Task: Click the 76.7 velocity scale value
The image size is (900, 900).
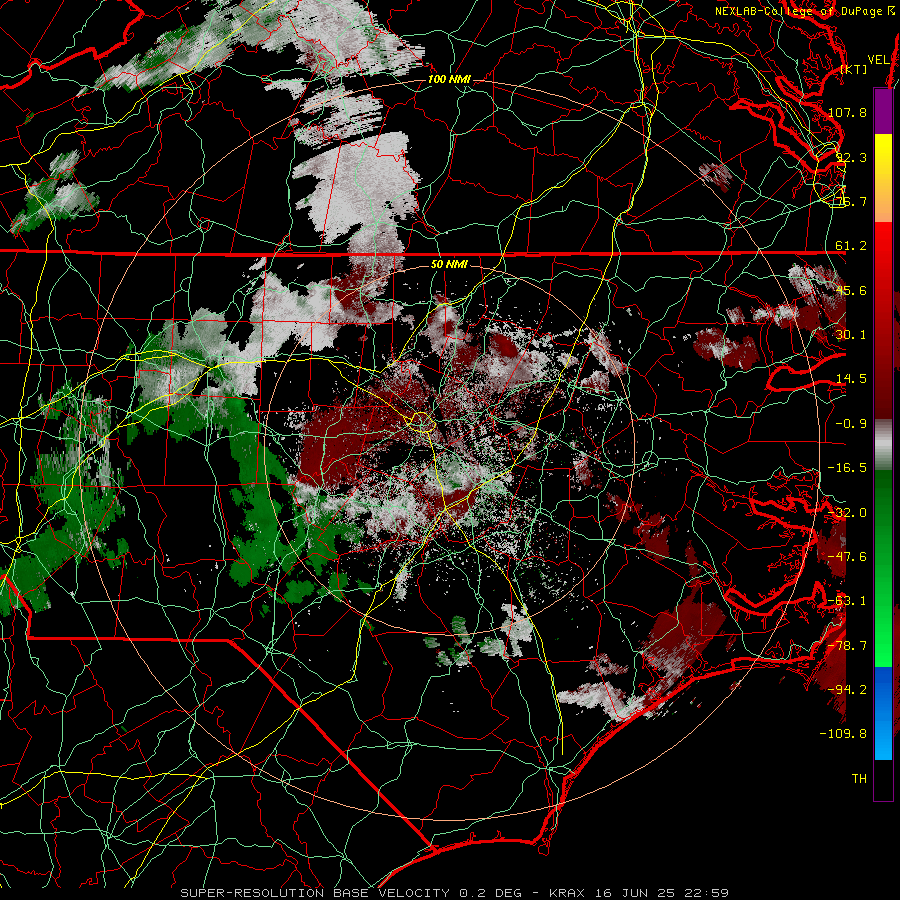Action: point(852,201)
